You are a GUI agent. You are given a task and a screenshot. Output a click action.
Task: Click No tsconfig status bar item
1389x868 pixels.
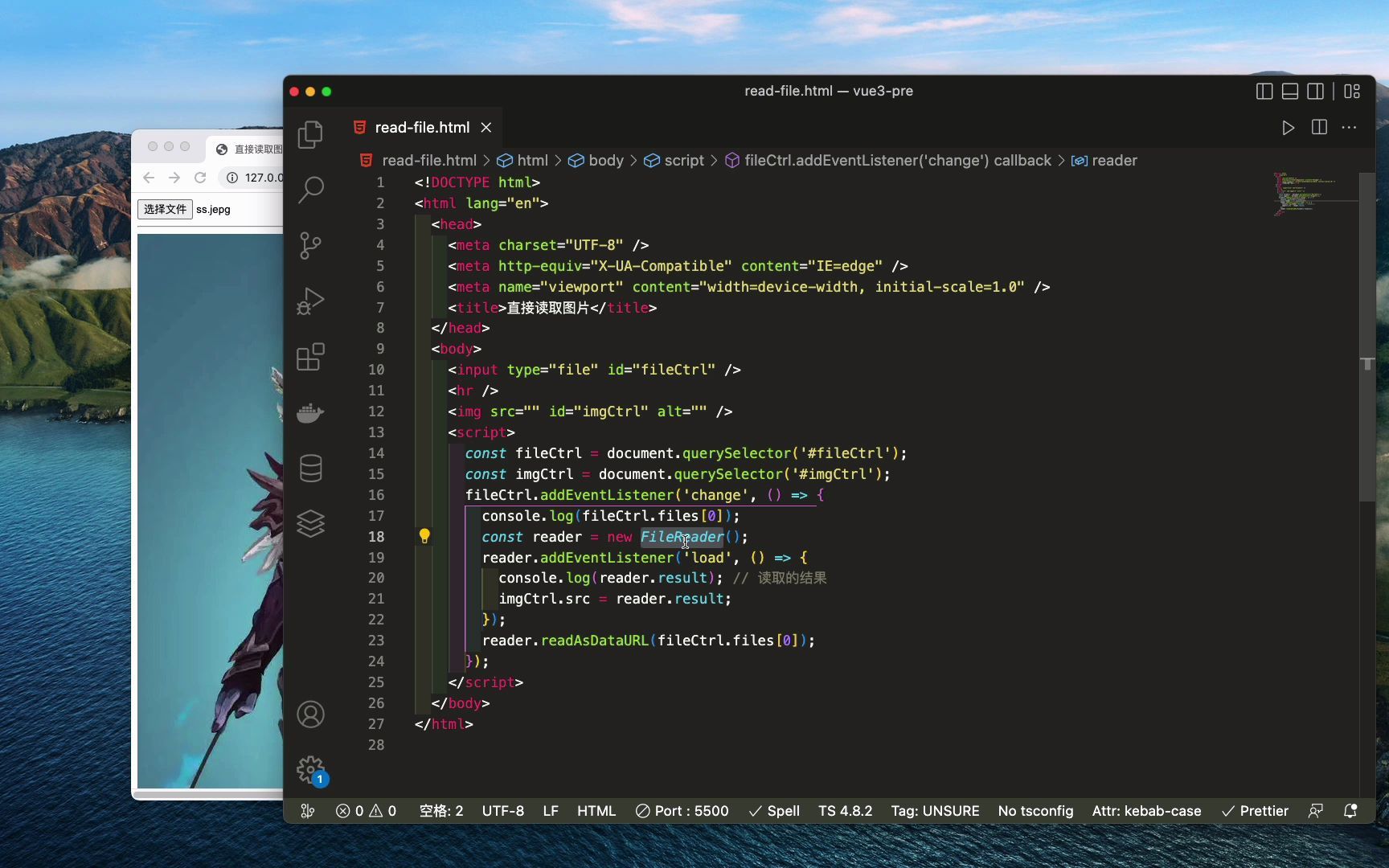(x=1035, y=811)
